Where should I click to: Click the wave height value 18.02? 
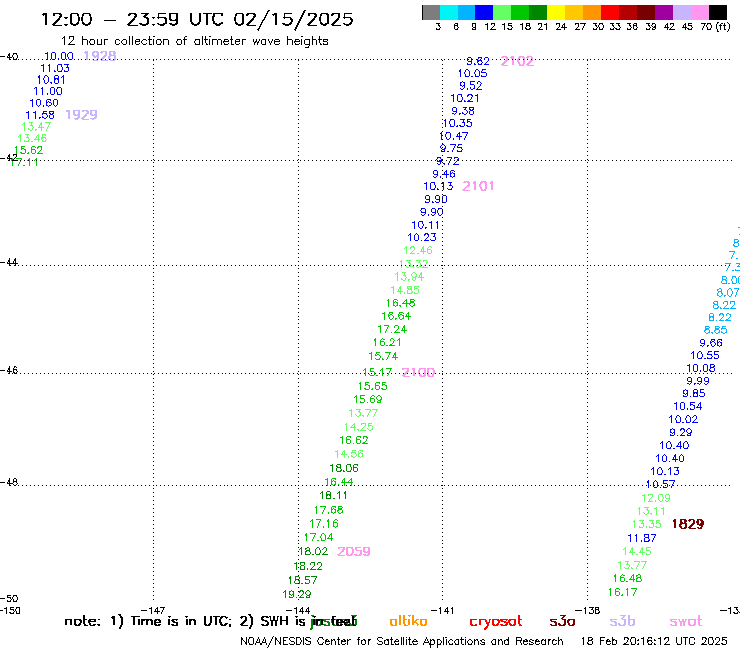point(313,551)
